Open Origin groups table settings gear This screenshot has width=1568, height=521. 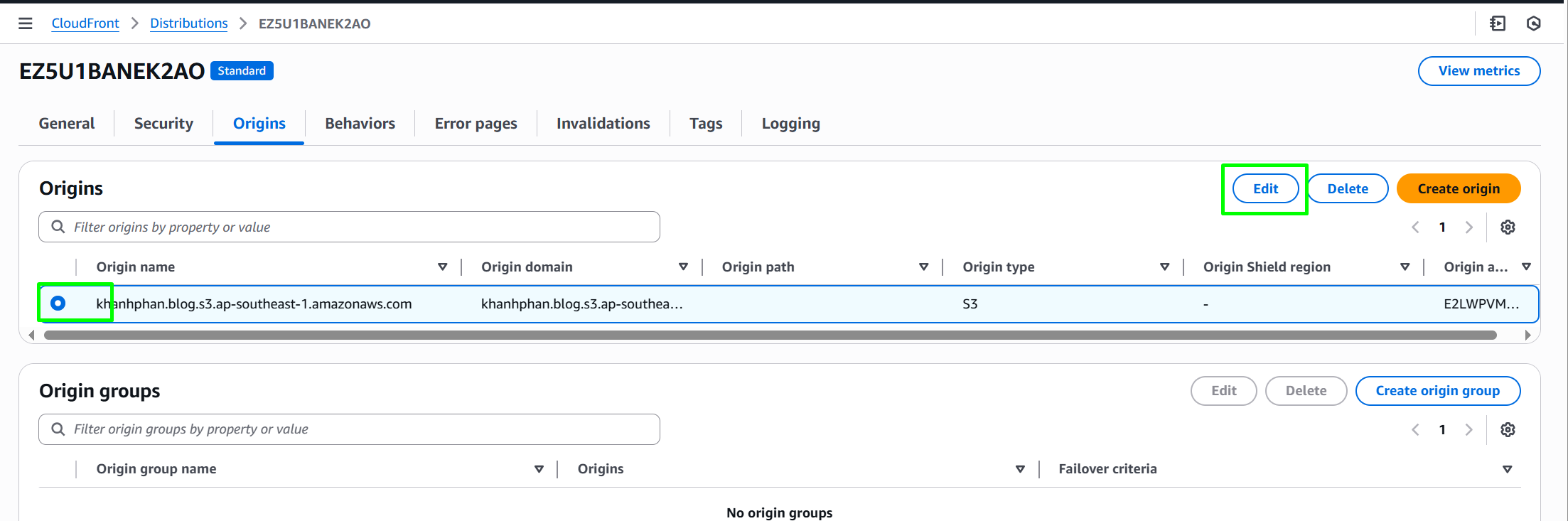(x=1508, y=430)
